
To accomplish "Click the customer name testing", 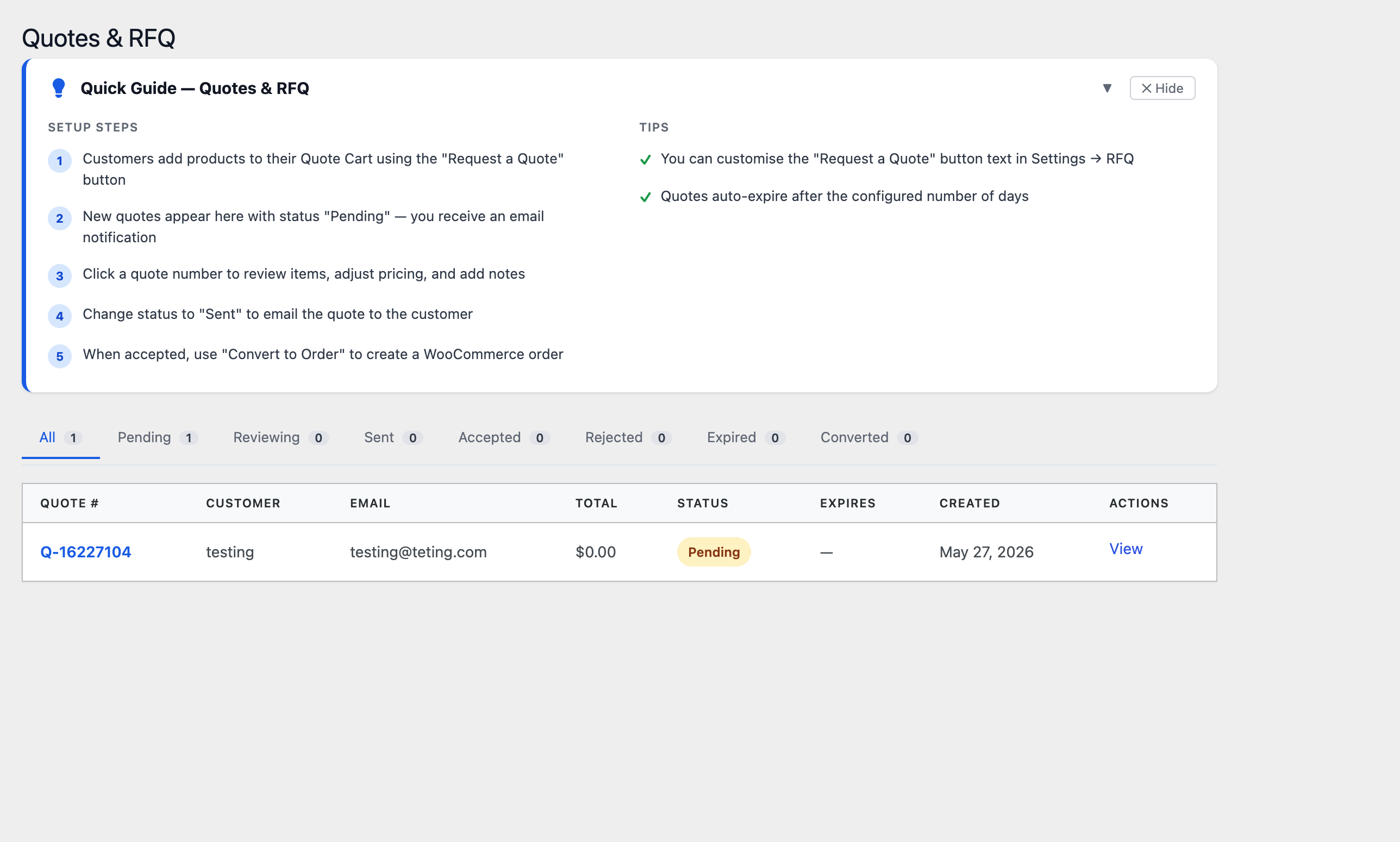I will pos(230,551).
